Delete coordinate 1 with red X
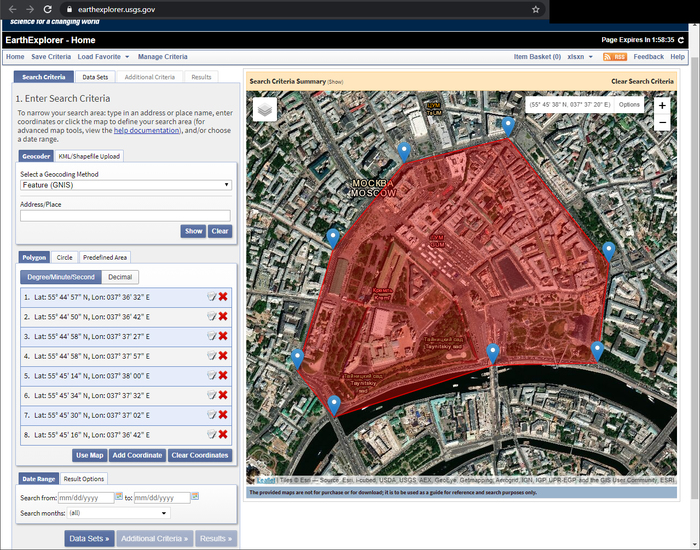This screenshot has width=700, height=550. 223,297
